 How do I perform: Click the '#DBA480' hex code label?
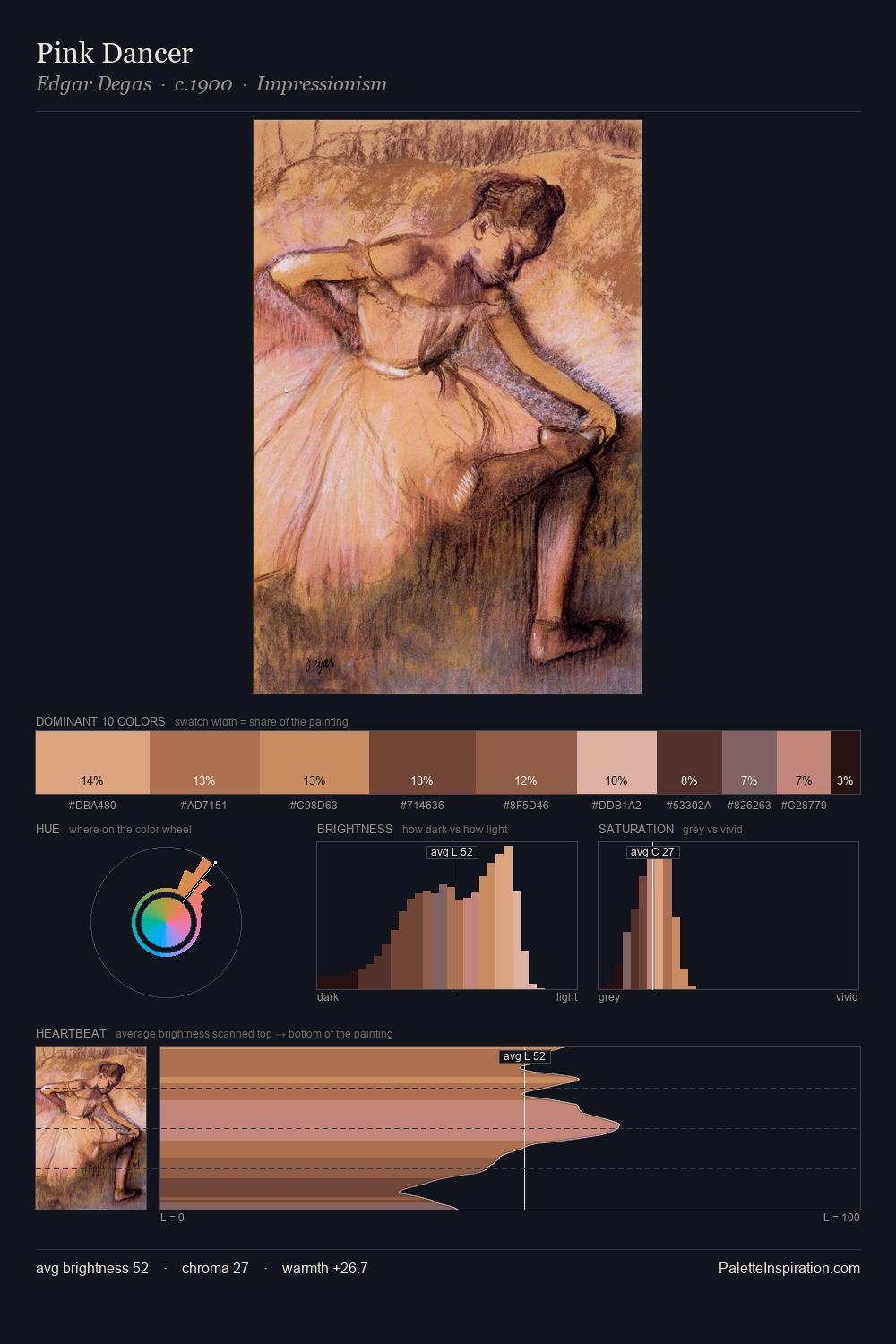tap(92, 806)
